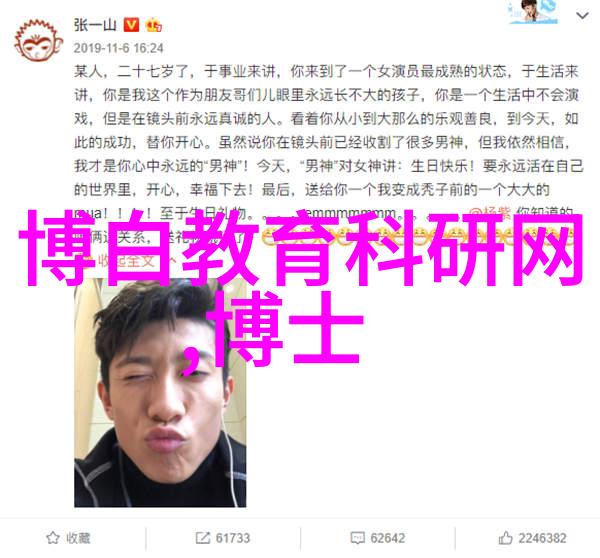Click the star icon for 收藏
This screenshot has width=600, height=558.
[52, 538]
